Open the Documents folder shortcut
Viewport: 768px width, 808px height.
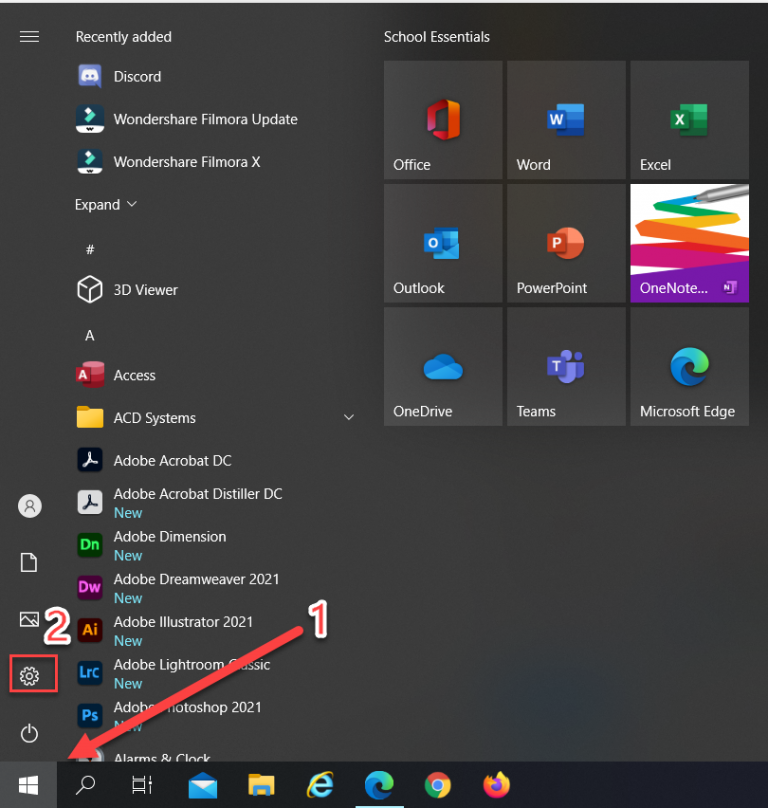[29, 563]
